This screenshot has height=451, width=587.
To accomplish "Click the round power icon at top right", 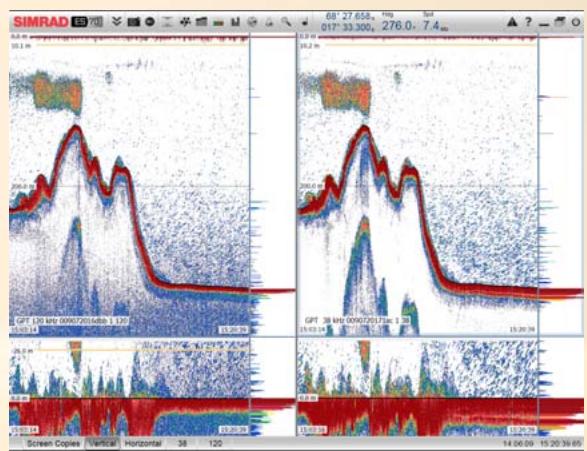I will [x=576, y=22].
